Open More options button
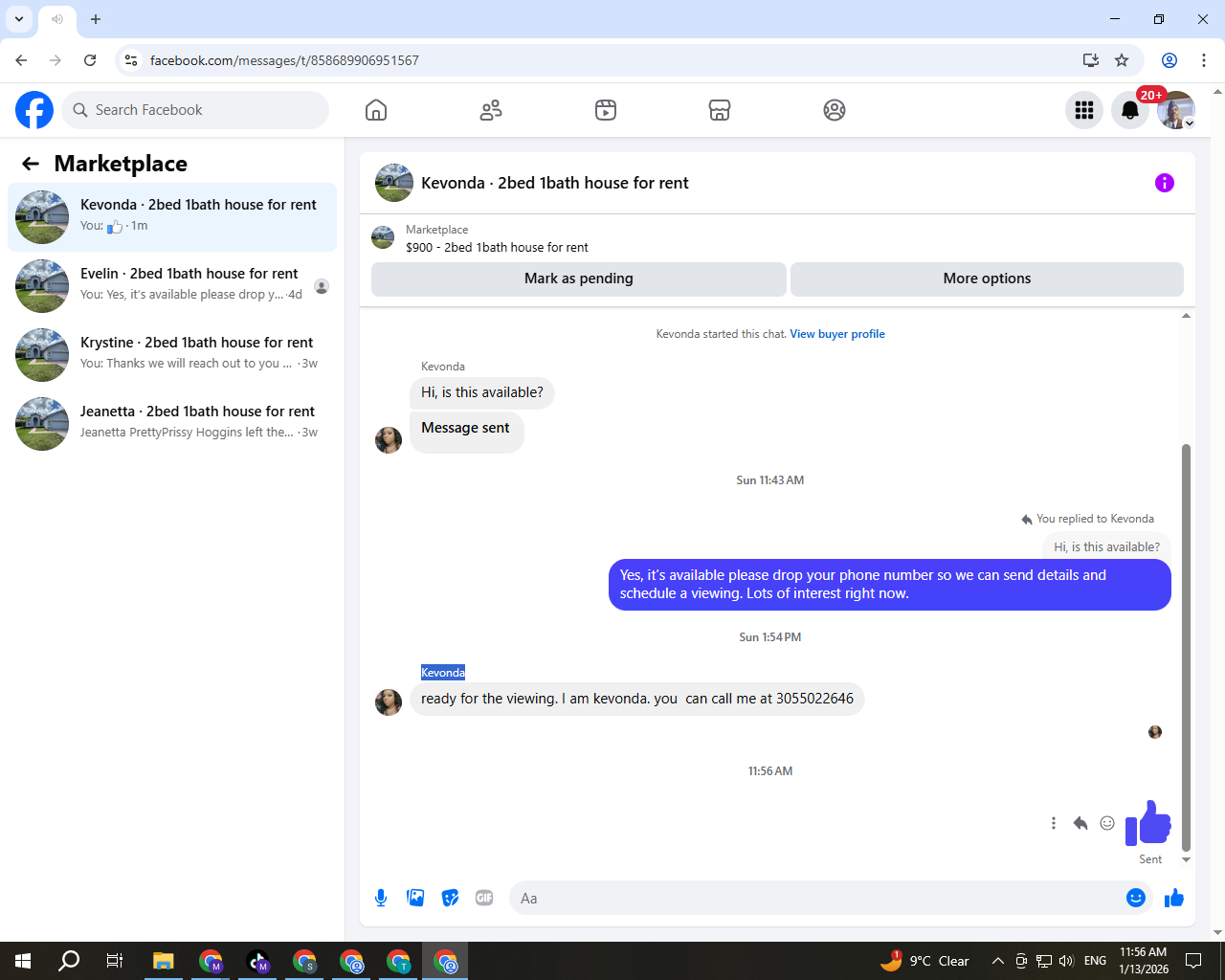 pyautogui.click(x=987, y=278)
